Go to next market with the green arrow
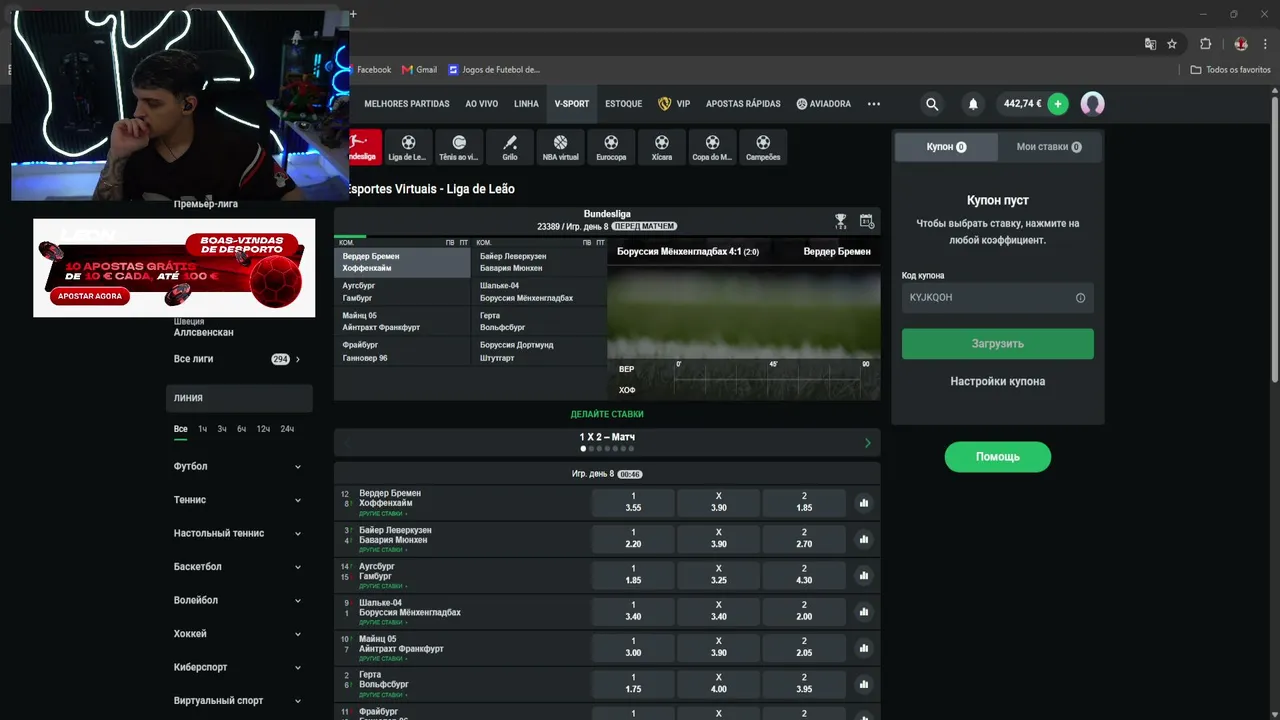The image size is (1280, 720). point(867,442)
